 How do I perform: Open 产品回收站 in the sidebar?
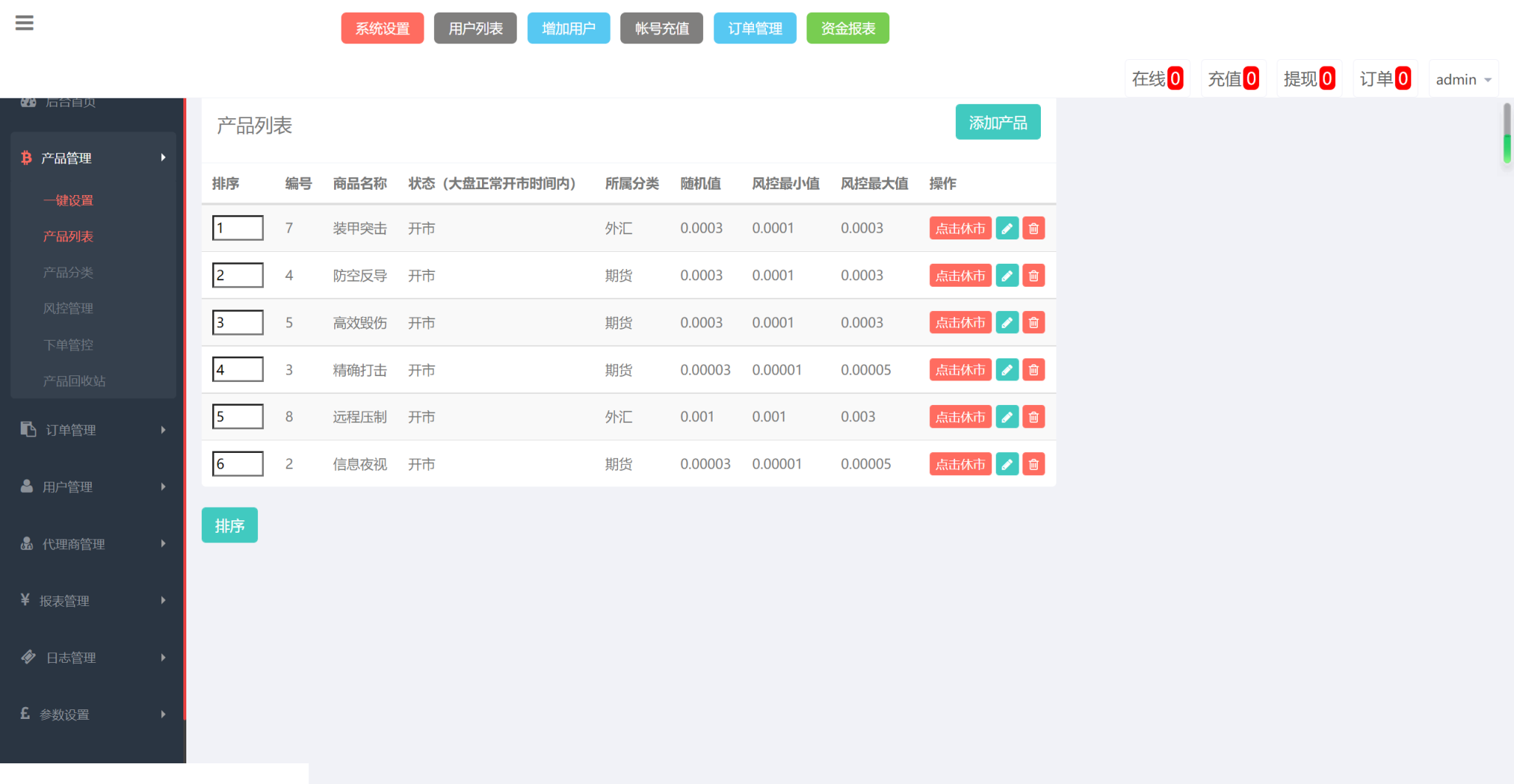[74, 381]
